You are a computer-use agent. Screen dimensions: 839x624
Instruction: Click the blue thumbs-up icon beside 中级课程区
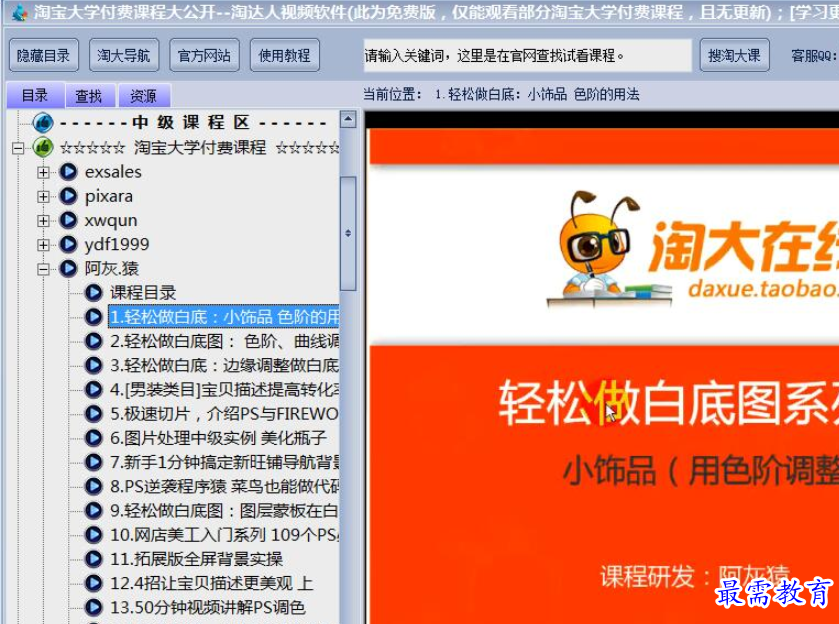point(43,123)
